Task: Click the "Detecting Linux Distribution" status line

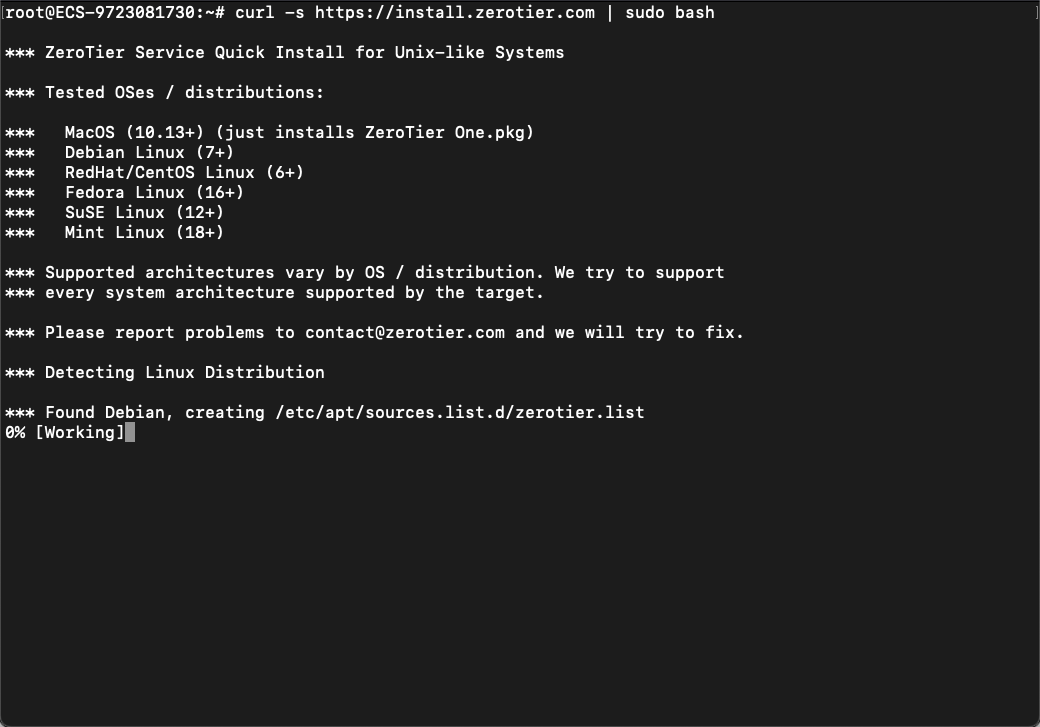Action: 184,373
